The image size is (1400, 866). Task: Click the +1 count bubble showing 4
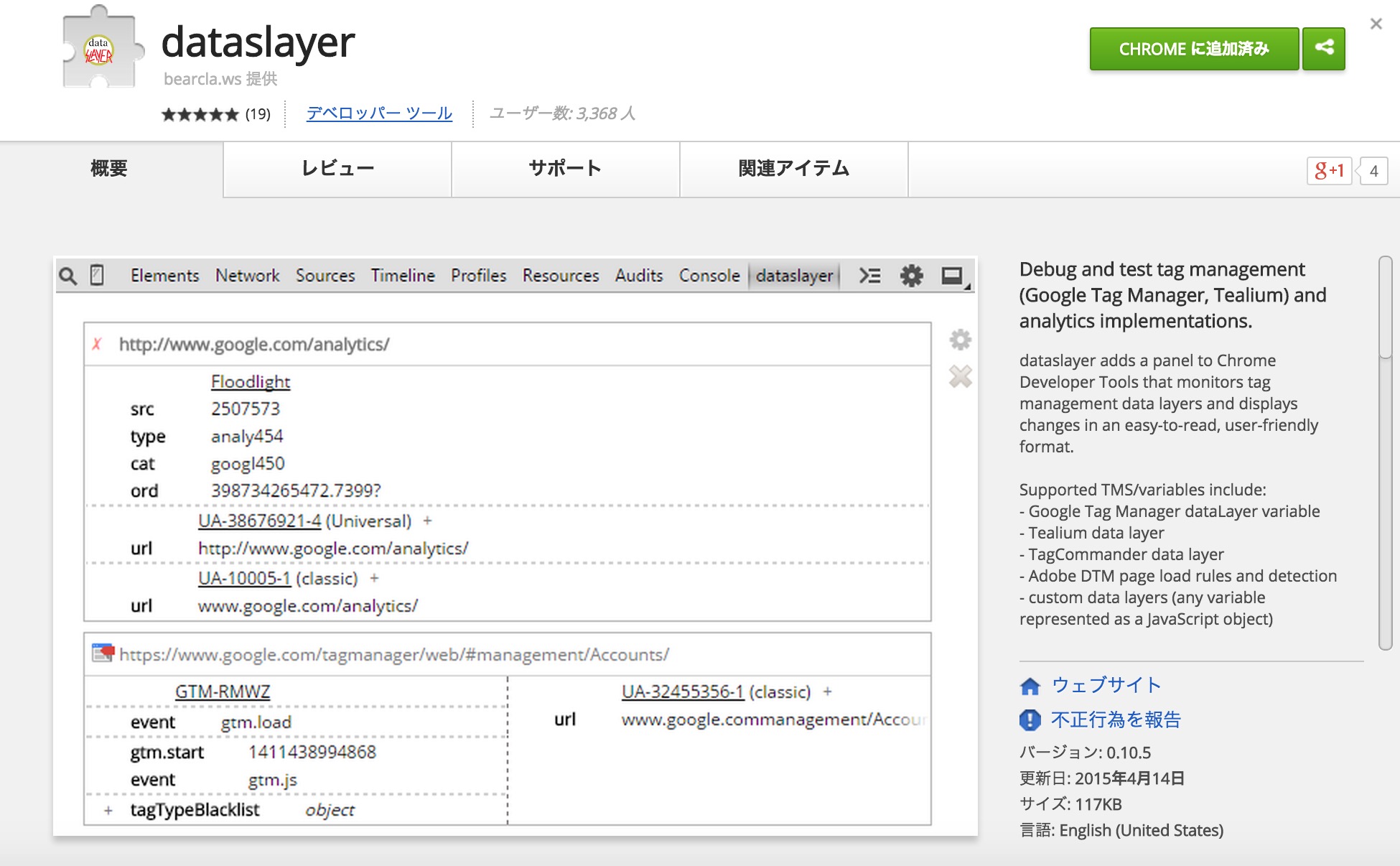coord(1373,171)
